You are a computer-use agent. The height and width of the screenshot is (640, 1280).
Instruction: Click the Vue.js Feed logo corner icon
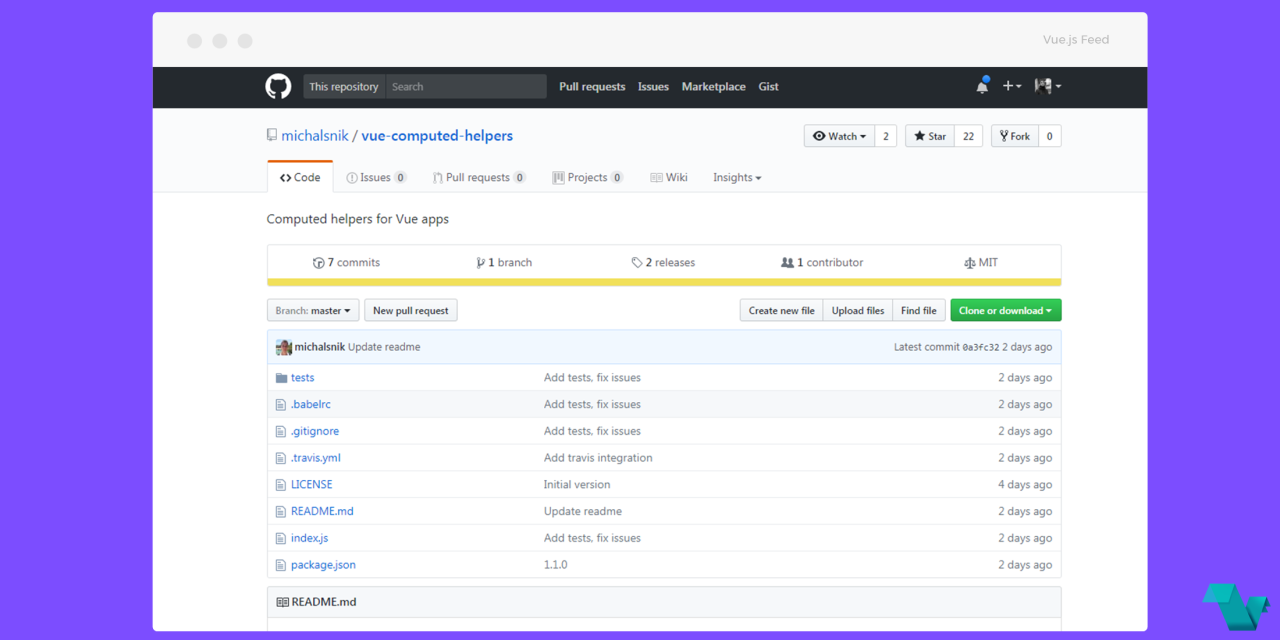[1235, 606]
